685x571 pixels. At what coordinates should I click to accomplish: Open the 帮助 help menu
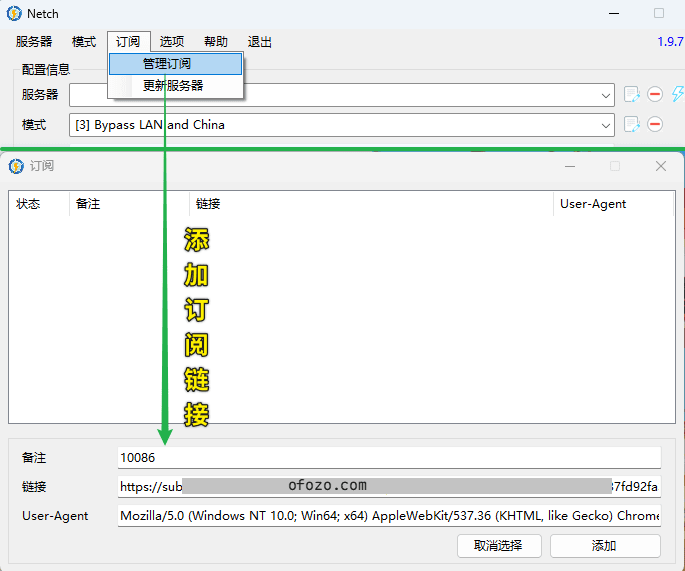click(x=216, y=42)
